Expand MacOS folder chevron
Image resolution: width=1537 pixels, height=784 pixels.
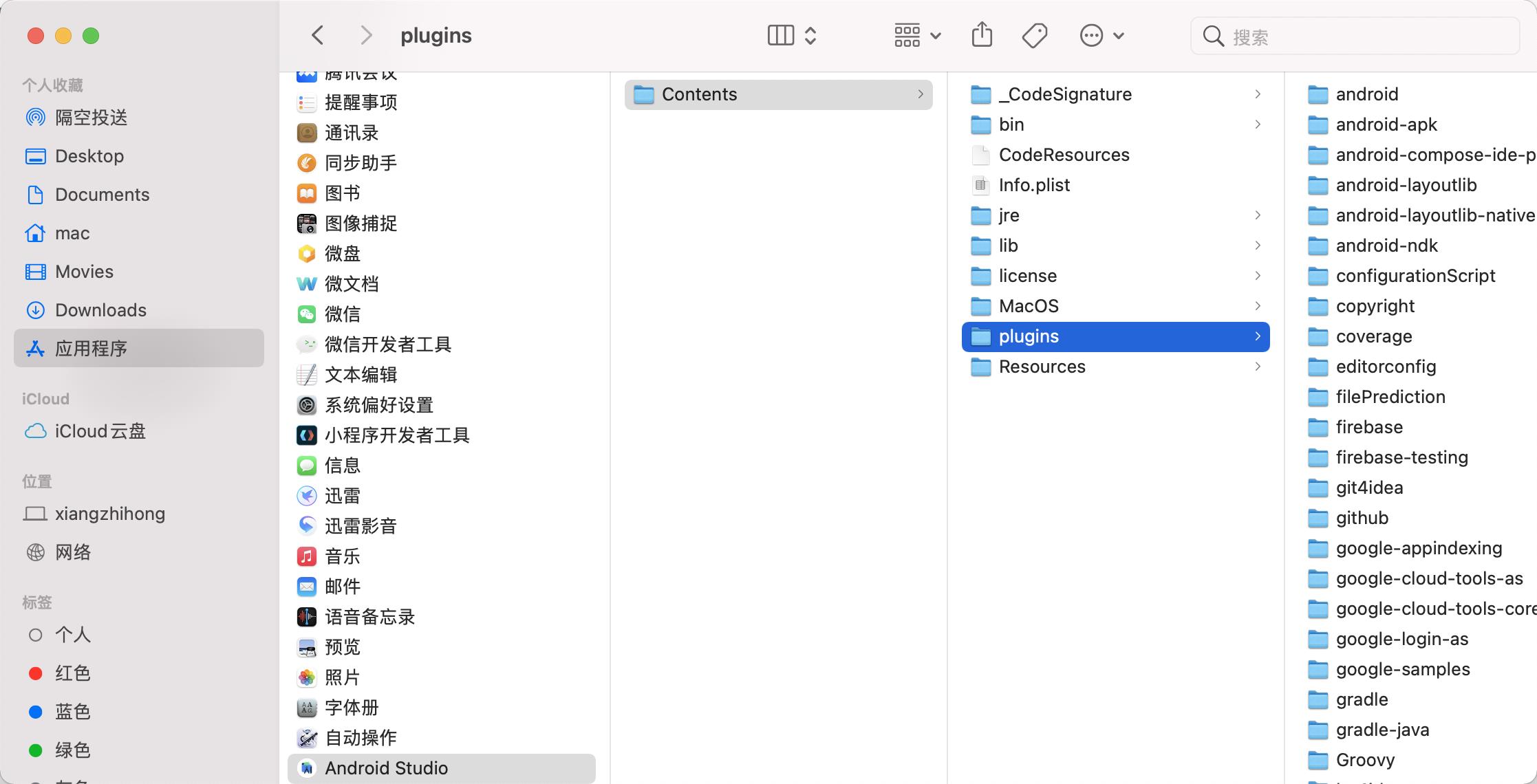point(1258,306)
